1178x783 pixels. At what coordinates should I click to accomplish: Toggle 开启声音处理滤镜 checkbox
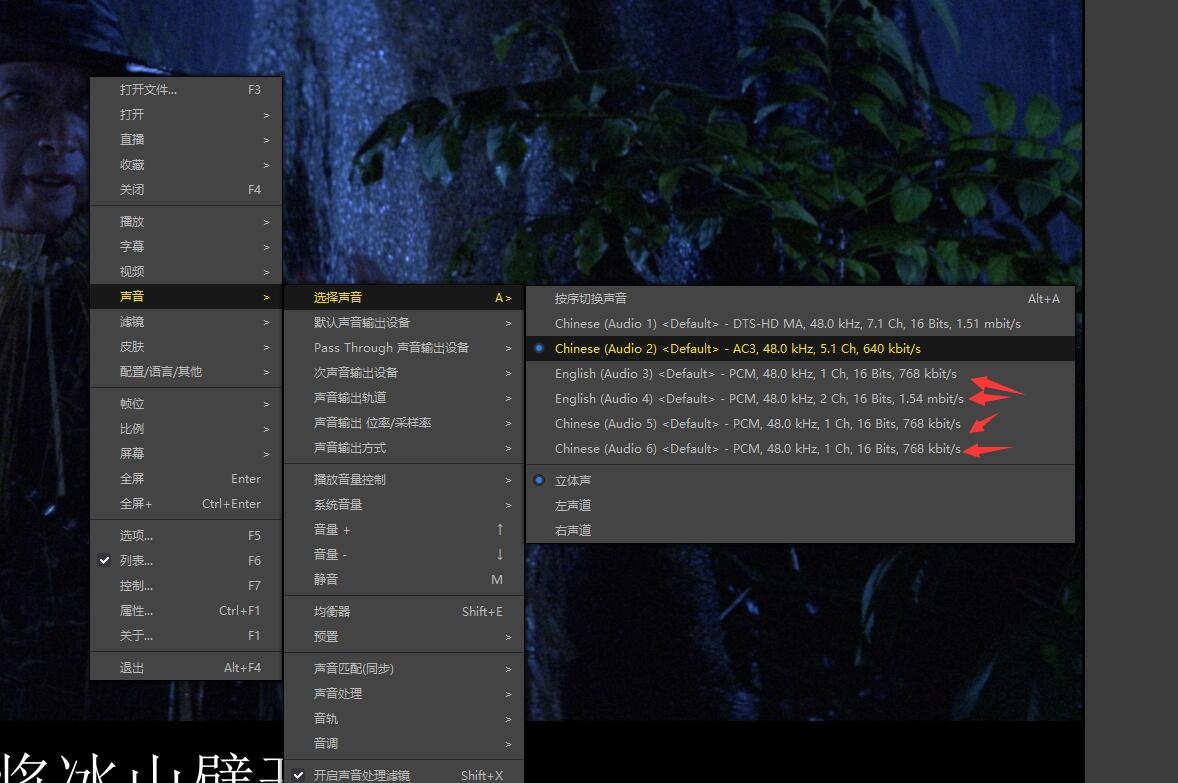[x=404, y=775]
